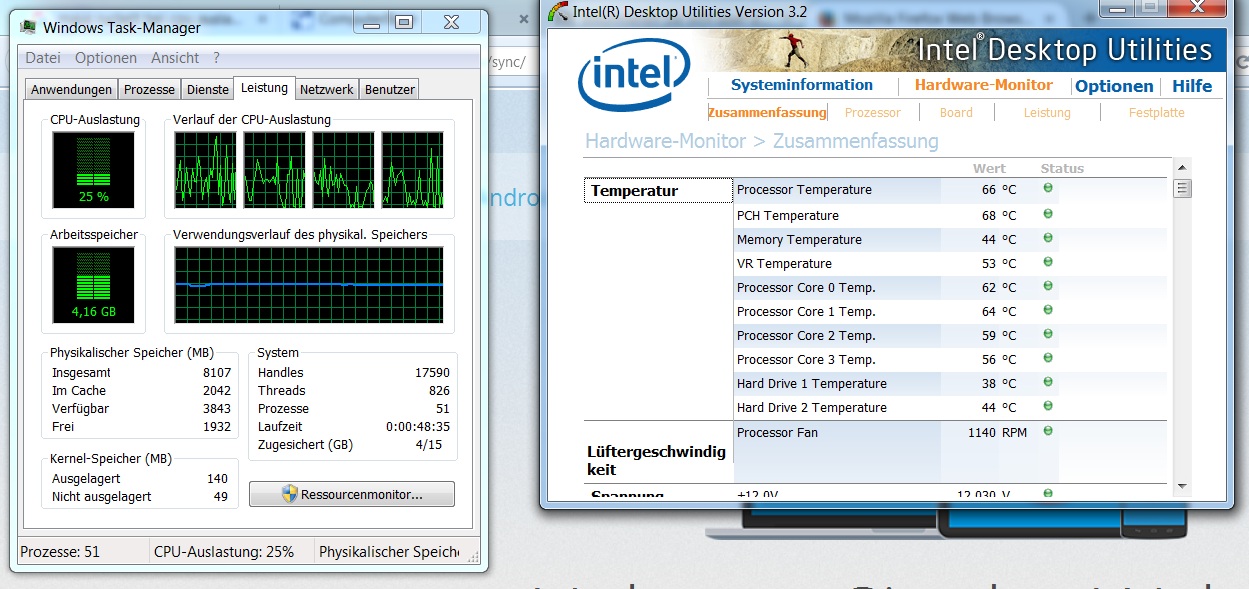Click the VR Temperature status dot
Viewport: 1249px width, 589px height.
pyautogui.click(x=1048, y=262)
